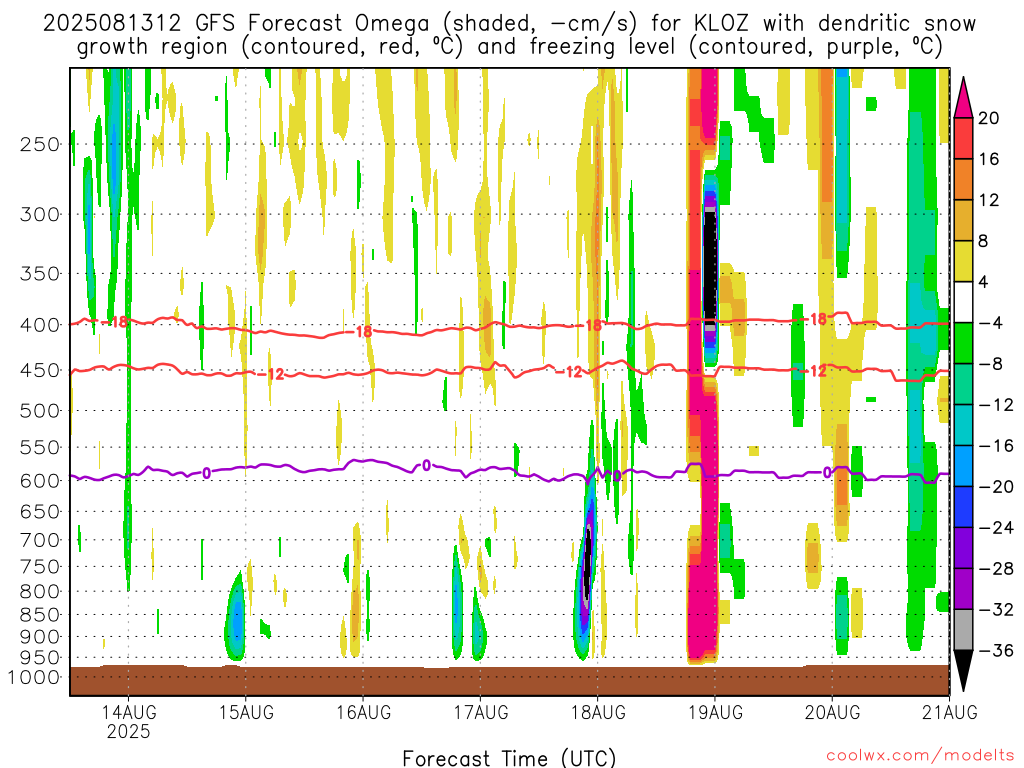Image resolution: width=1024 pixels, height=768 pixels.
Task: Select the legend value -8
Action: click(x=991, y=364)
